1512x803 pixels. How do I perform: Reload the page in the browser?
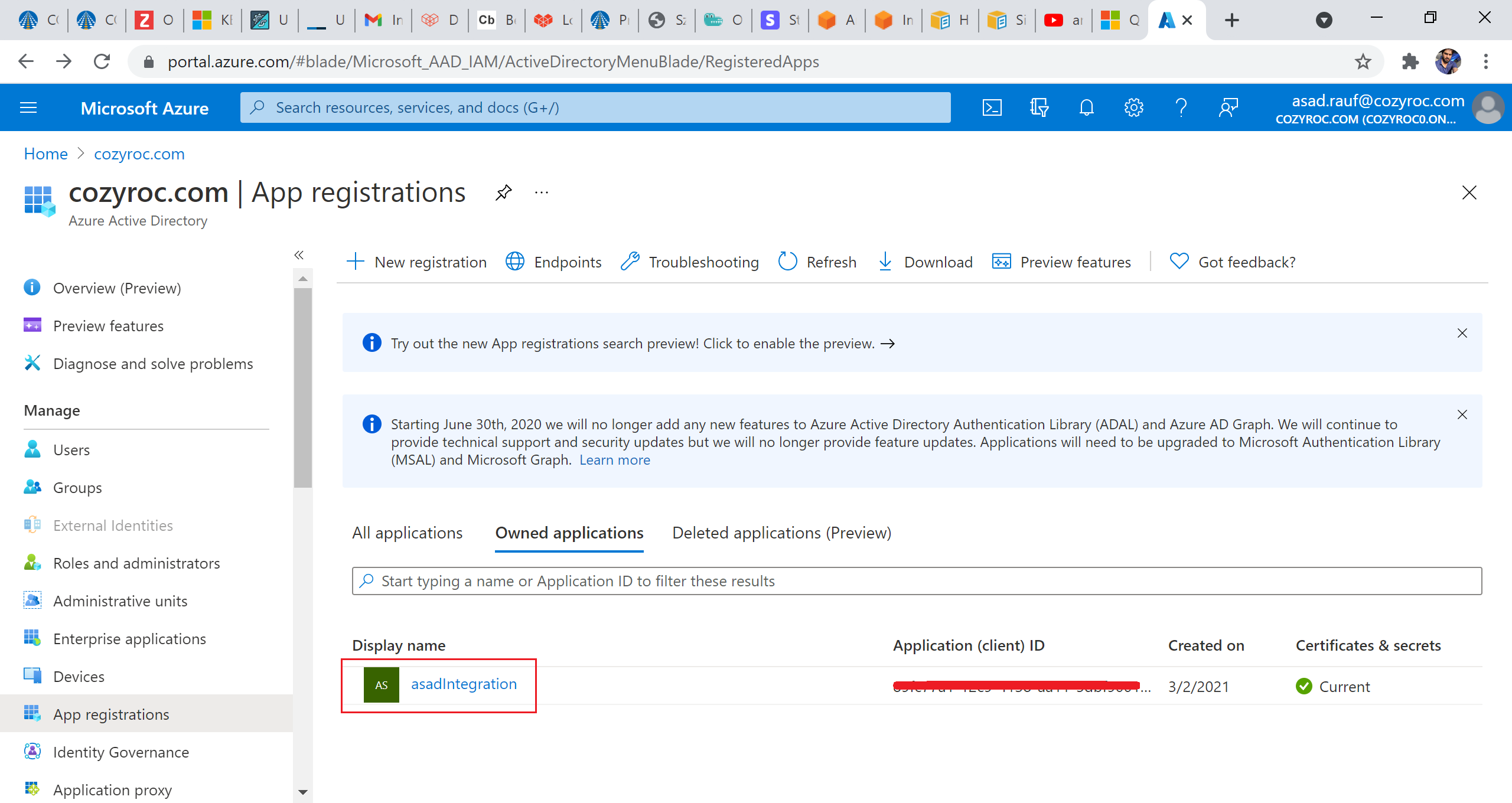(102, 61)
